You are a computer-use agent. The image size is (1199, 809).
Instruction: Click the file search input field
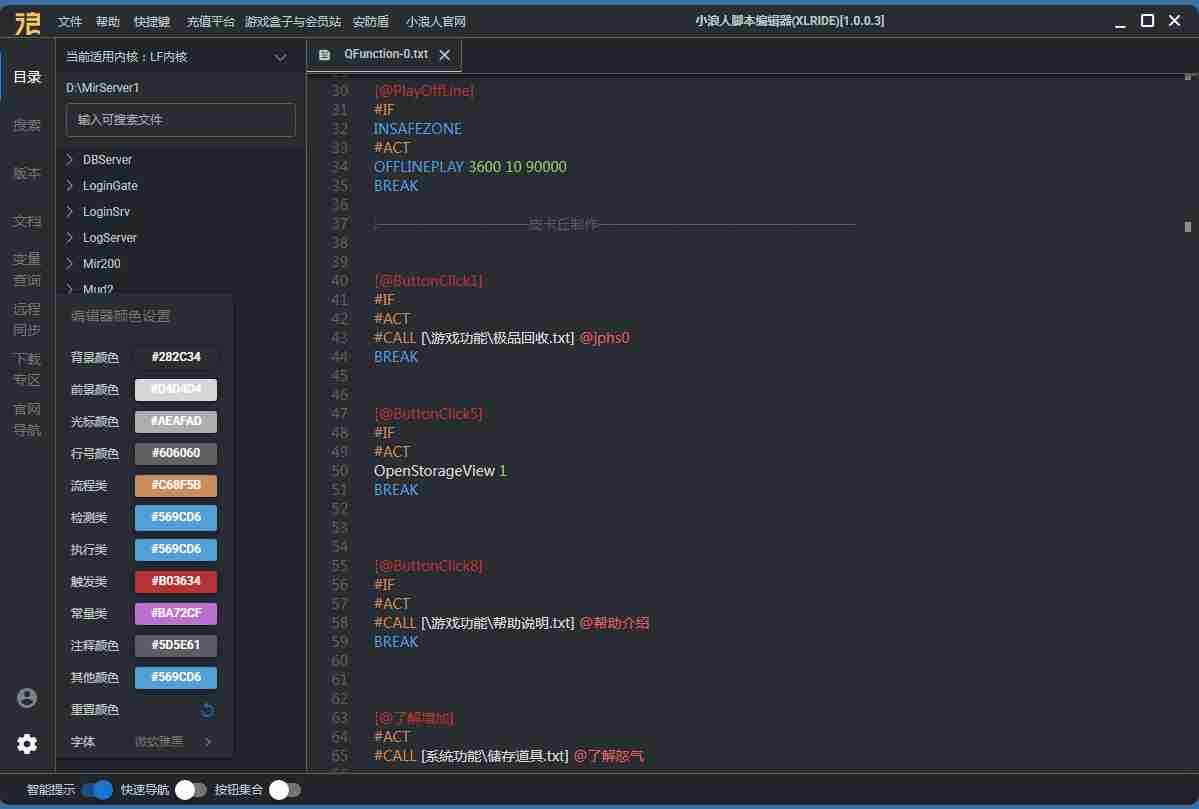pyautogui.click(x=180, y=120)
